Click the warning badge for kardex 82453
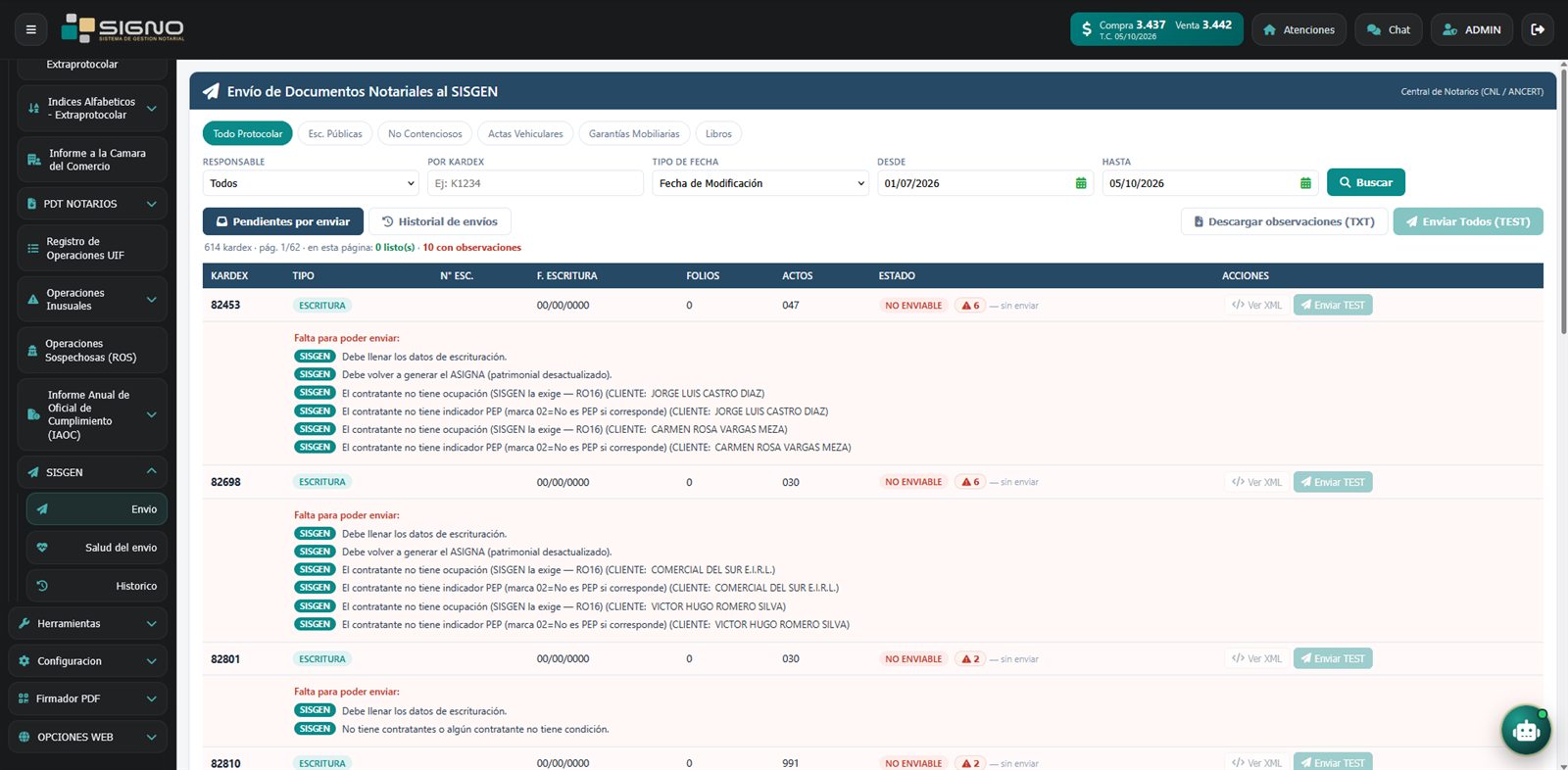Viewport: 1568px width, 770px height. click(x=970, y=306)
